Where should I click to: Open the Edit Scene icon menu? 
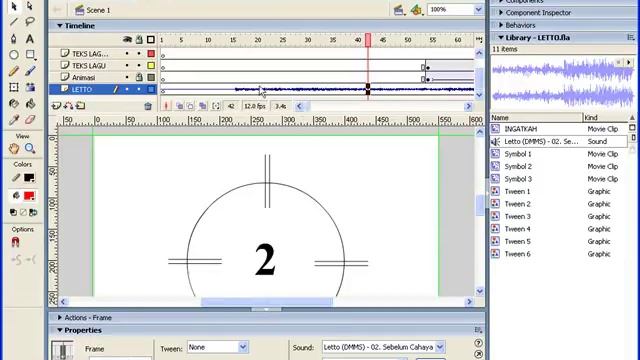[399, 10]
